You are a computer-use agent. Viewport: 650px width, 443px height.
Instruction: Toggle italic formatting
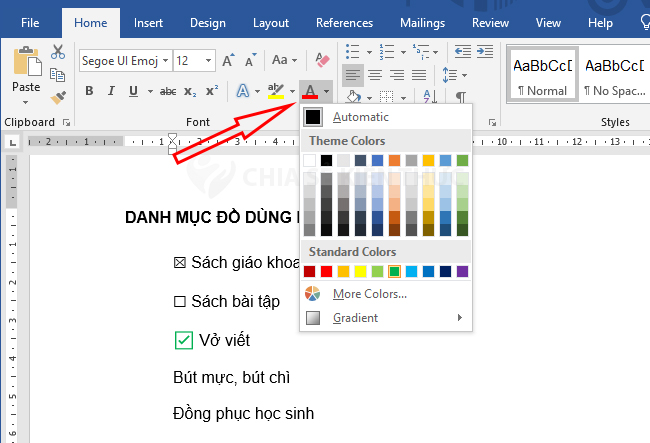tap(112, 92)
